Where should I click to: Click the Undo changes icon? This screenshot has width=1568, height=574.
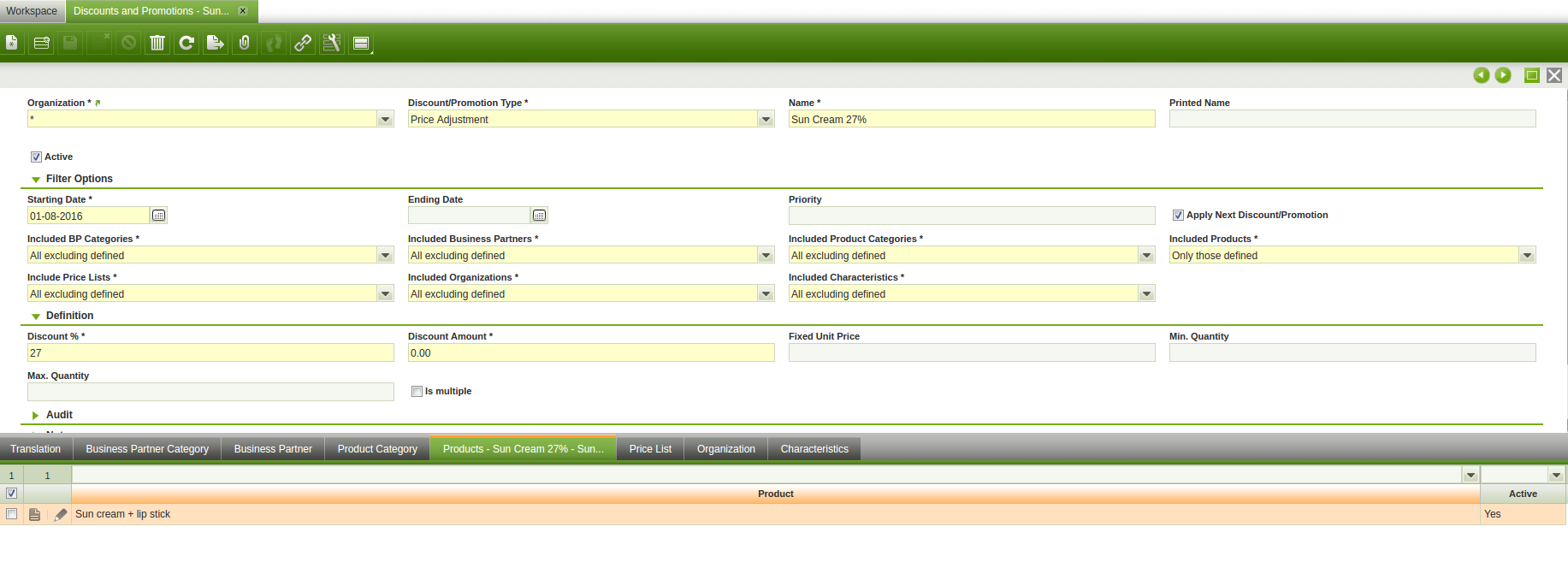click(128, 43)
